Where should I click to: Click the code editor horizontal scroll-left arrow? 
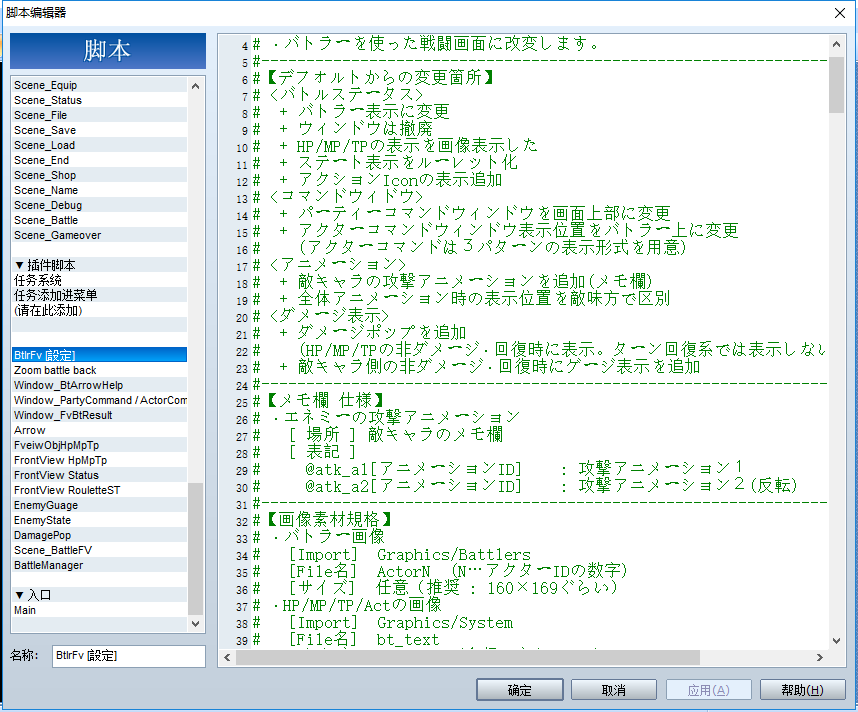[228, 657]
